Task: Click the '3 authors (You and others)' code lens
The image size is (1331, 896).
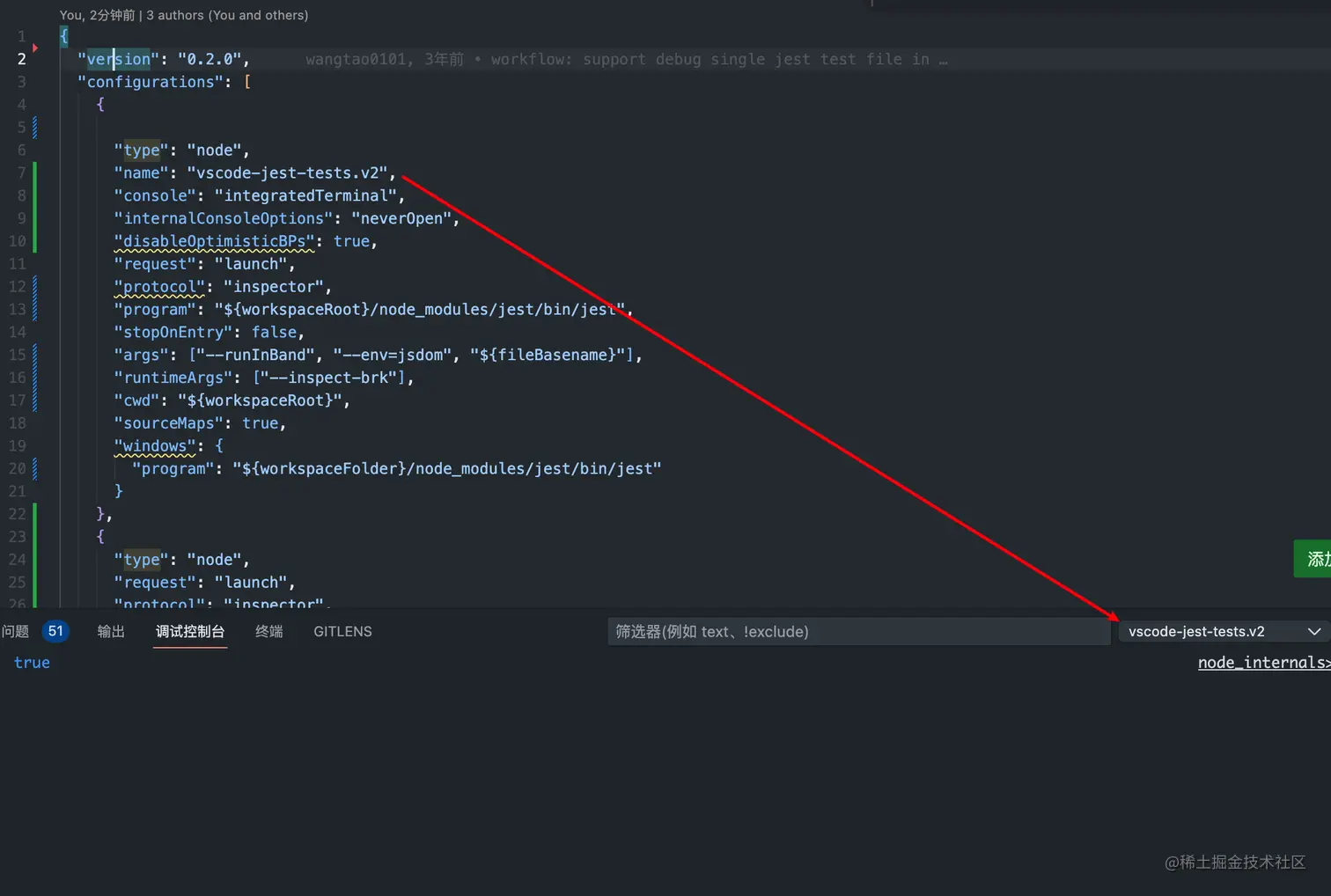Action: (227, 15)
